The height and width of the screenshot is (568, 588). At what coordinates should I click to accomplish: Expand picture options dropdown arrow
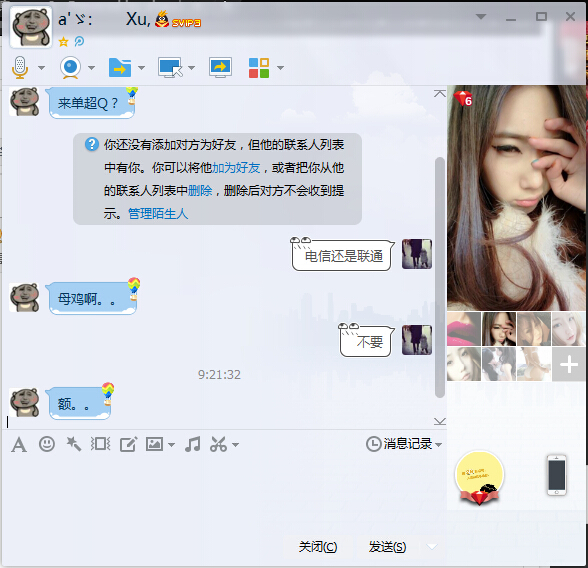tap(171, 445)
